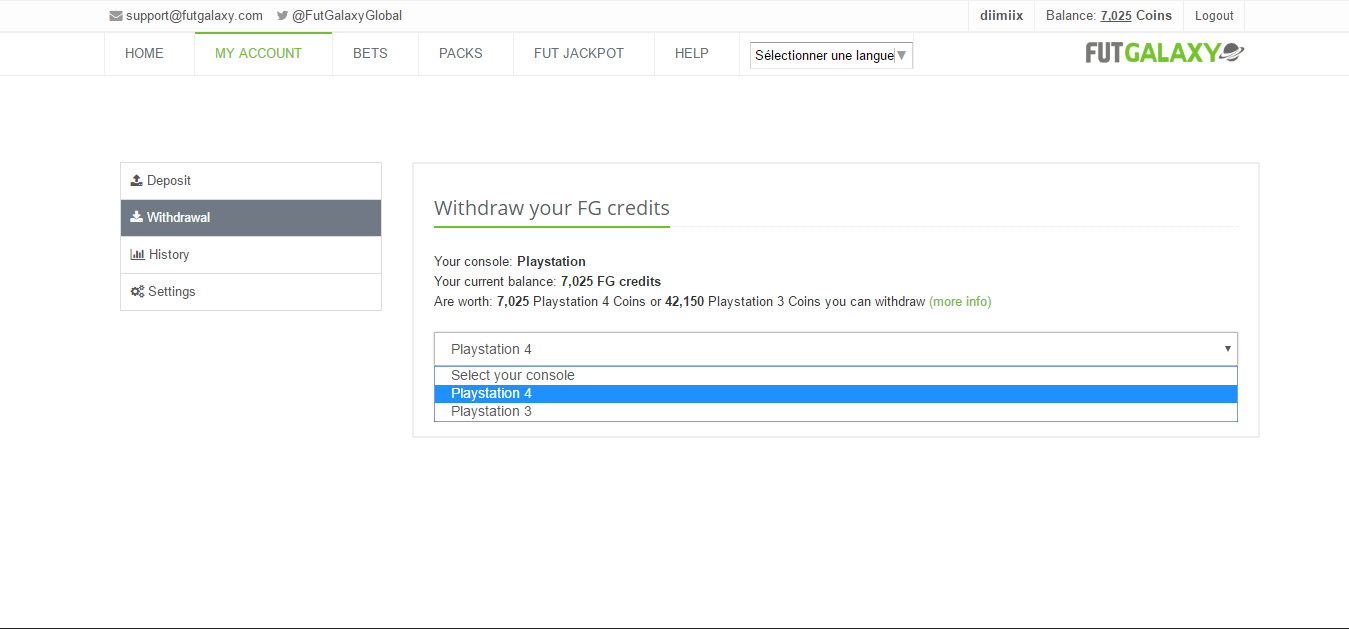Click the support@futgalaxy.com email link
Image resolution: width=1349 pixels, height=629 pixels.
click(x=194, y=16)
